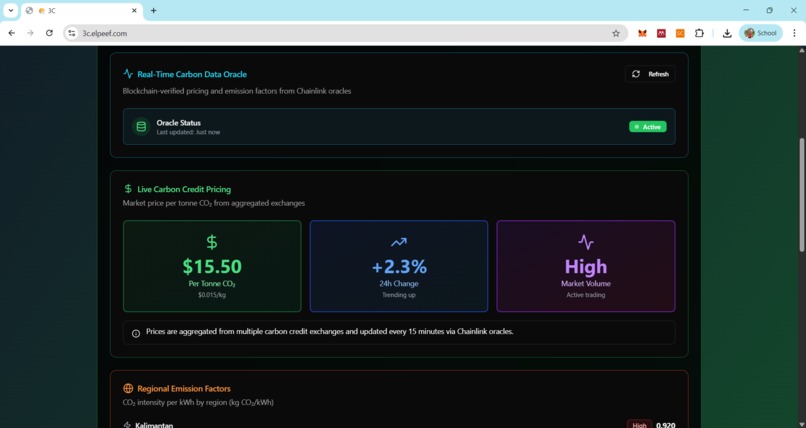Click the browser back arrow

(x=11, y=33)
